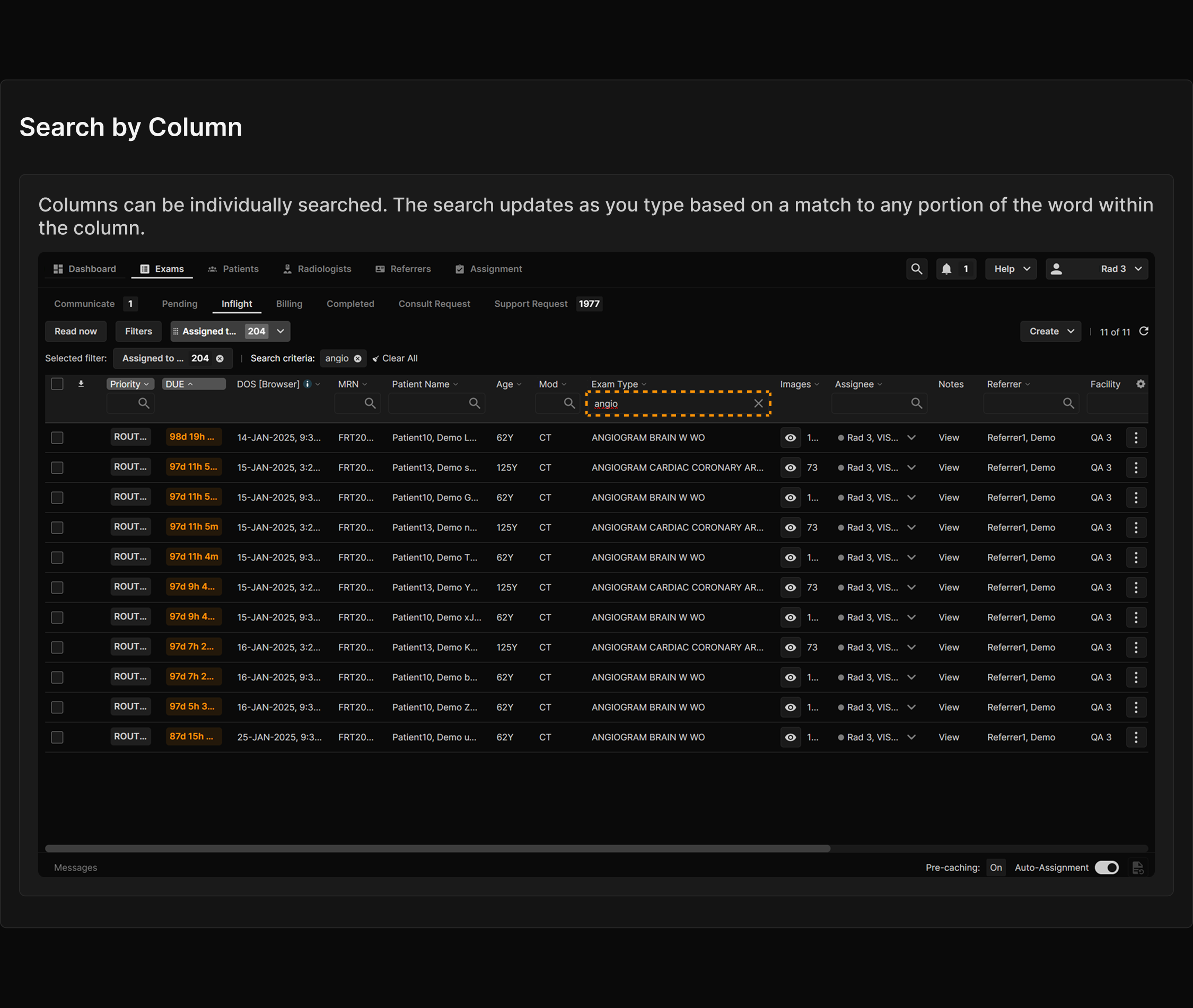Viewport: 1193px width, 1008px height.
Task: Check the 97d 5h 3 exam row checkbox
Action: coord(57,708)
